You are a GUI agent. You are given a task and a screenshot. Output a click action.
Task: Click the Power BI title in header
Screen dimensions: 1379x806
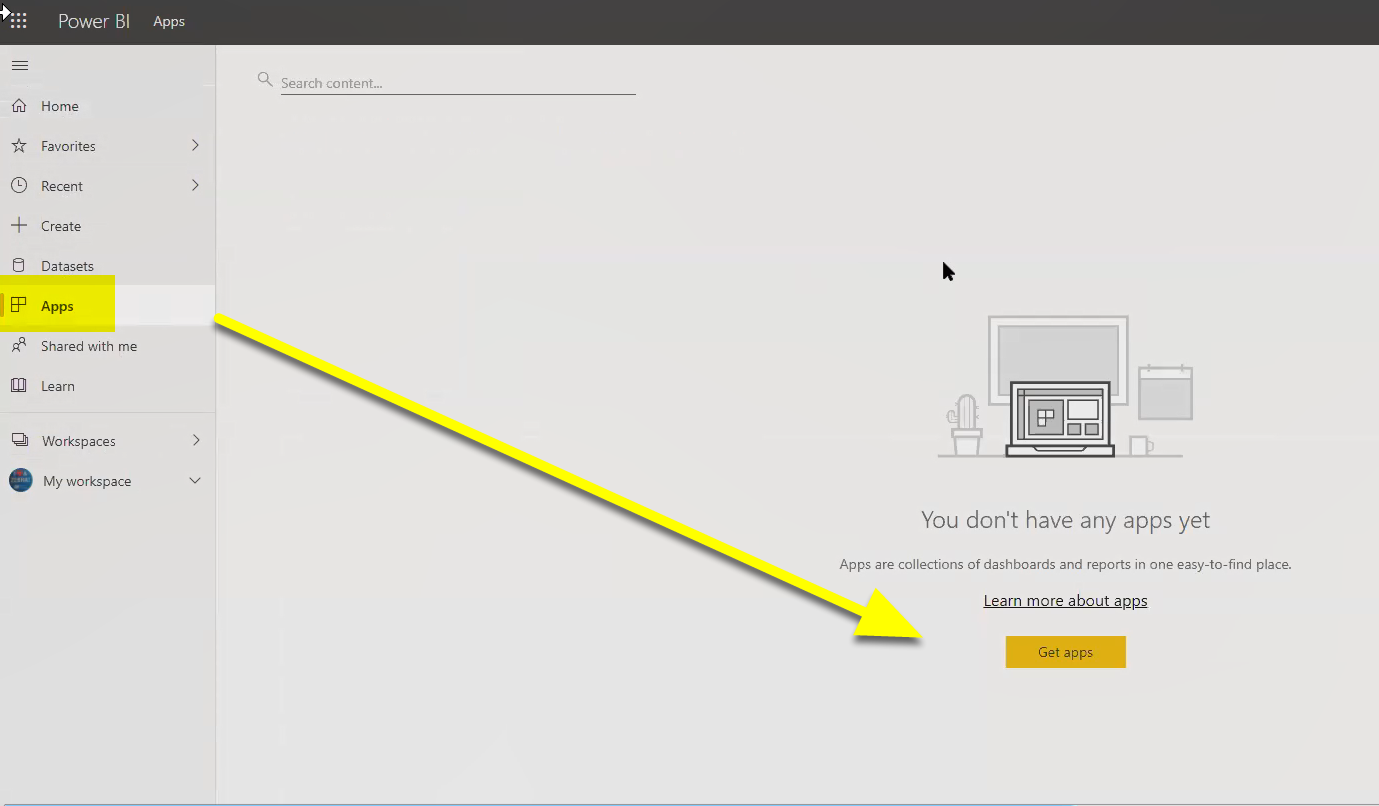(94, 21)
